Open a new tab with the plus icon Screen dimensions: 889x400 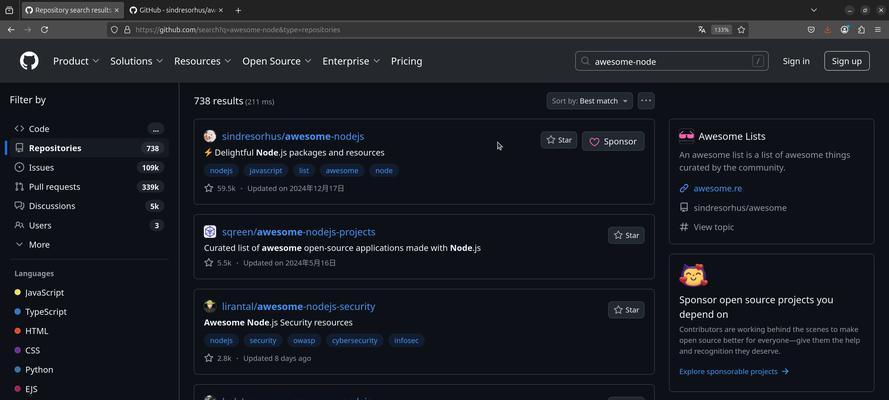pyautogui.click(x=238, y=10)
